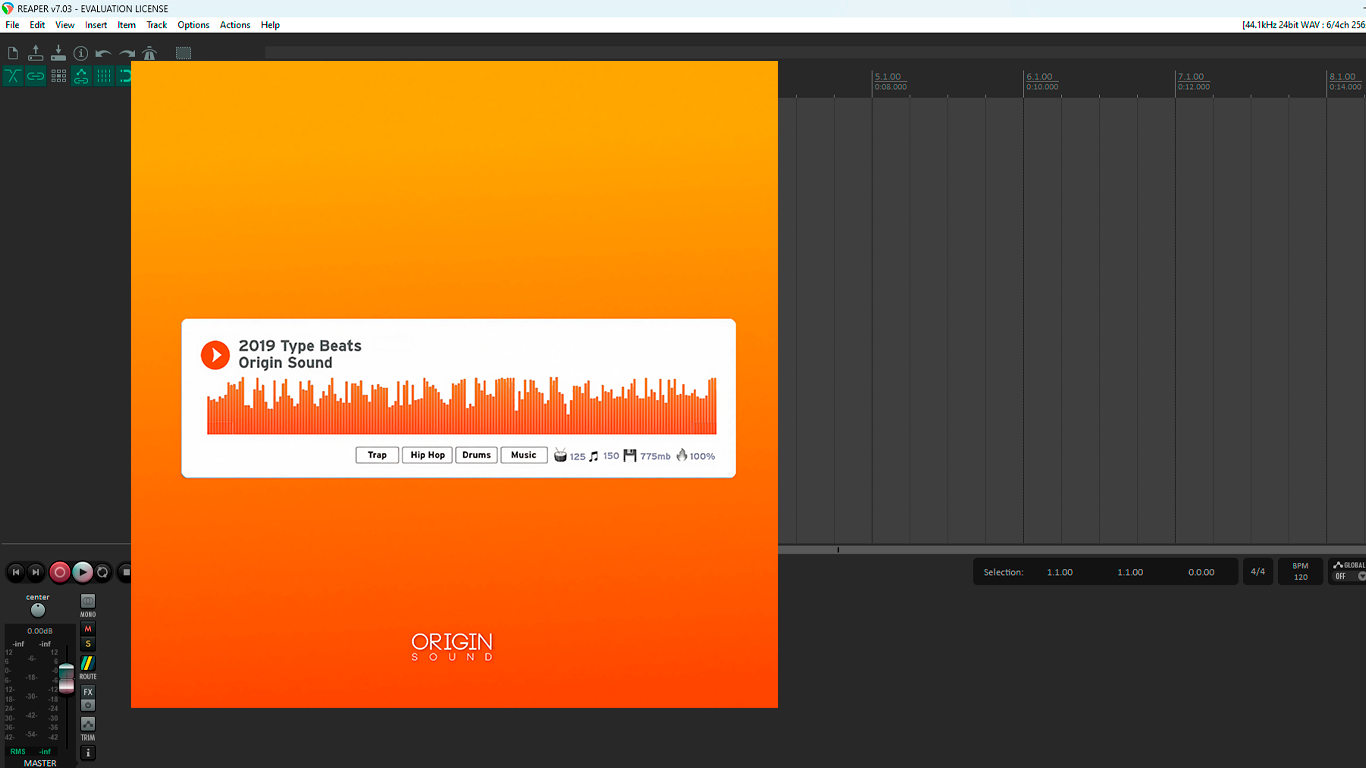
Task: Click the horizontal scrollbar under the arrange view
Action: point(1072,550)
